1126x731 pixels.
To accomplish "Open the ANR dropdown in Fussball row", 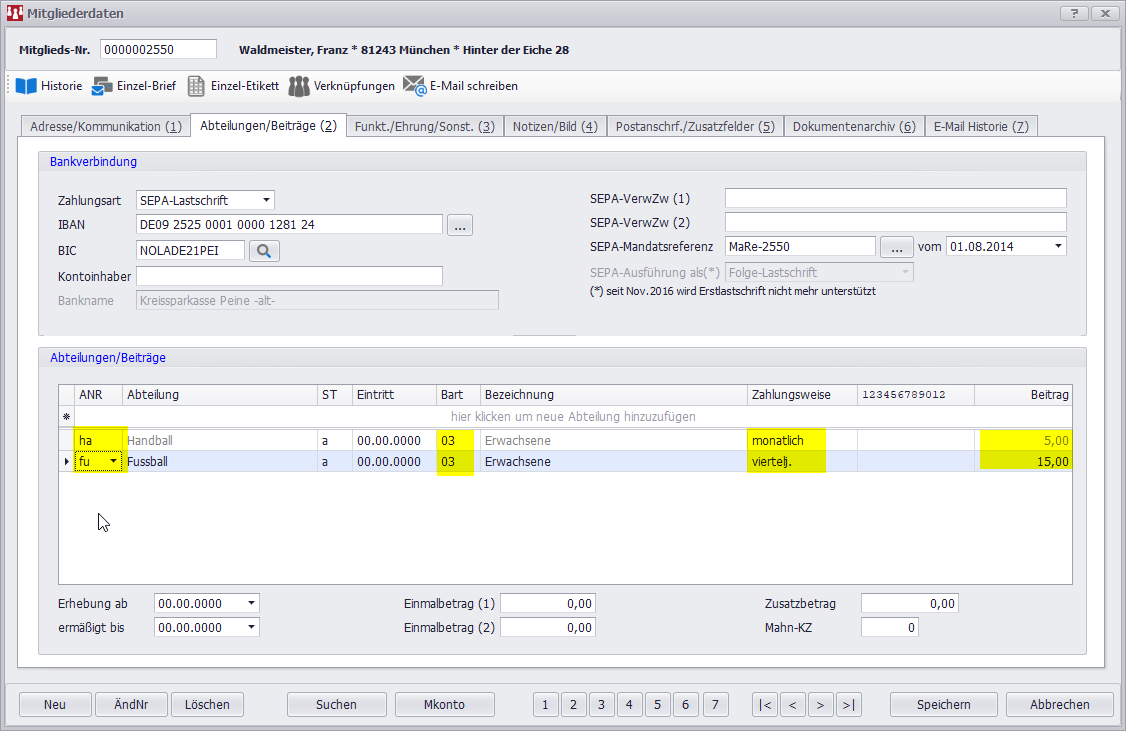I will 114,461.
